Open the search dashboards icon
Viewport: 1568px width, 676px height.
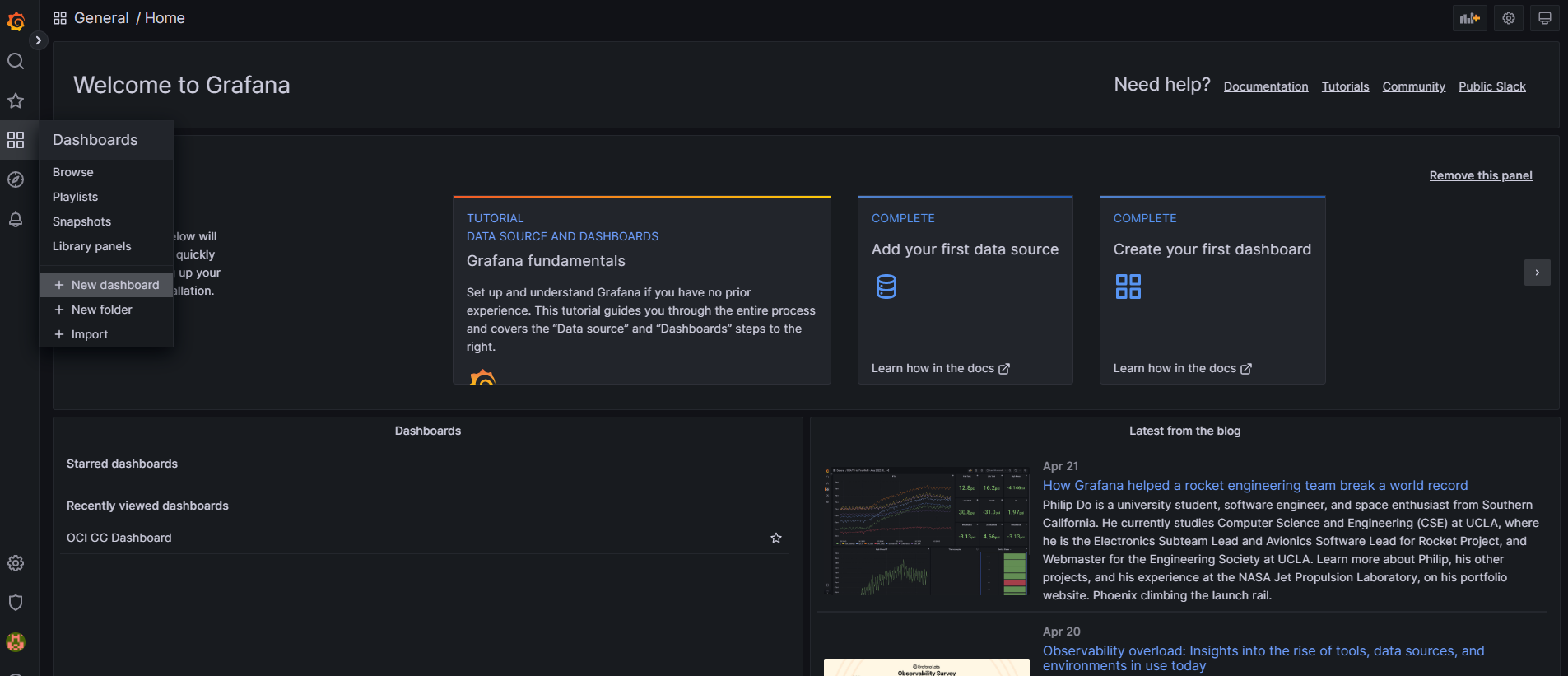point(16,61)
